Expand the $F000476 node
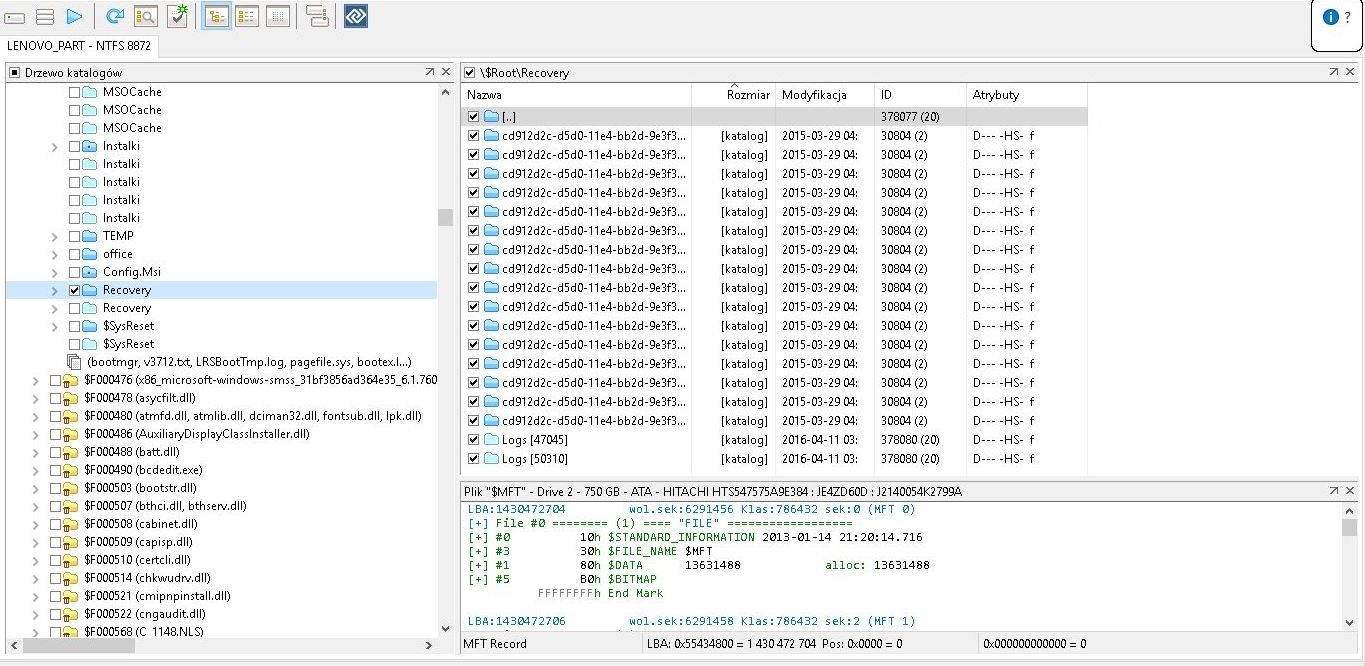This screenshot has height=666, width=1365. [x=37, y=380]
